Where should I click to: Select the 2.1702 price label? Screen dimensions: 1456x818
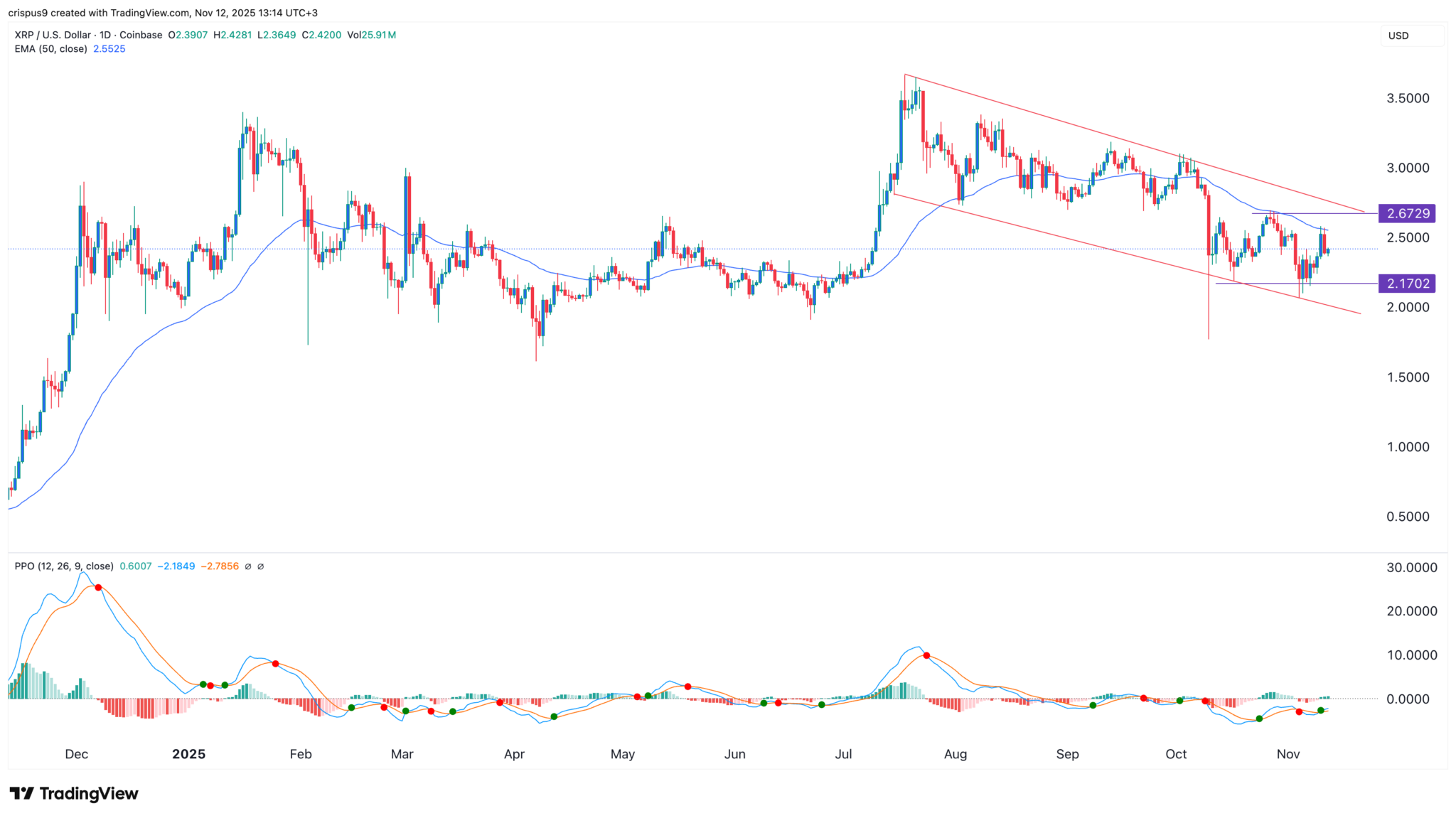click(1407, 284)
